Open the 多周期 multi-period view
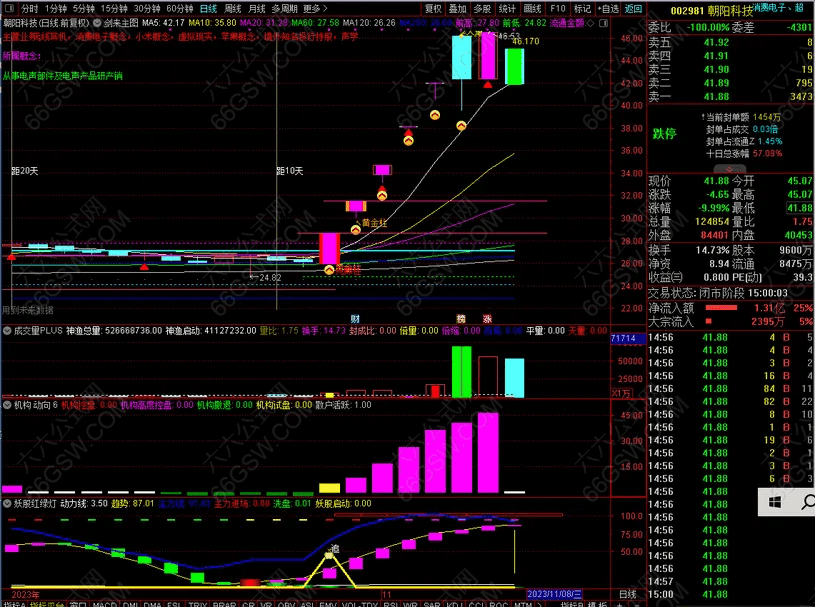 [x=284, y=8]
